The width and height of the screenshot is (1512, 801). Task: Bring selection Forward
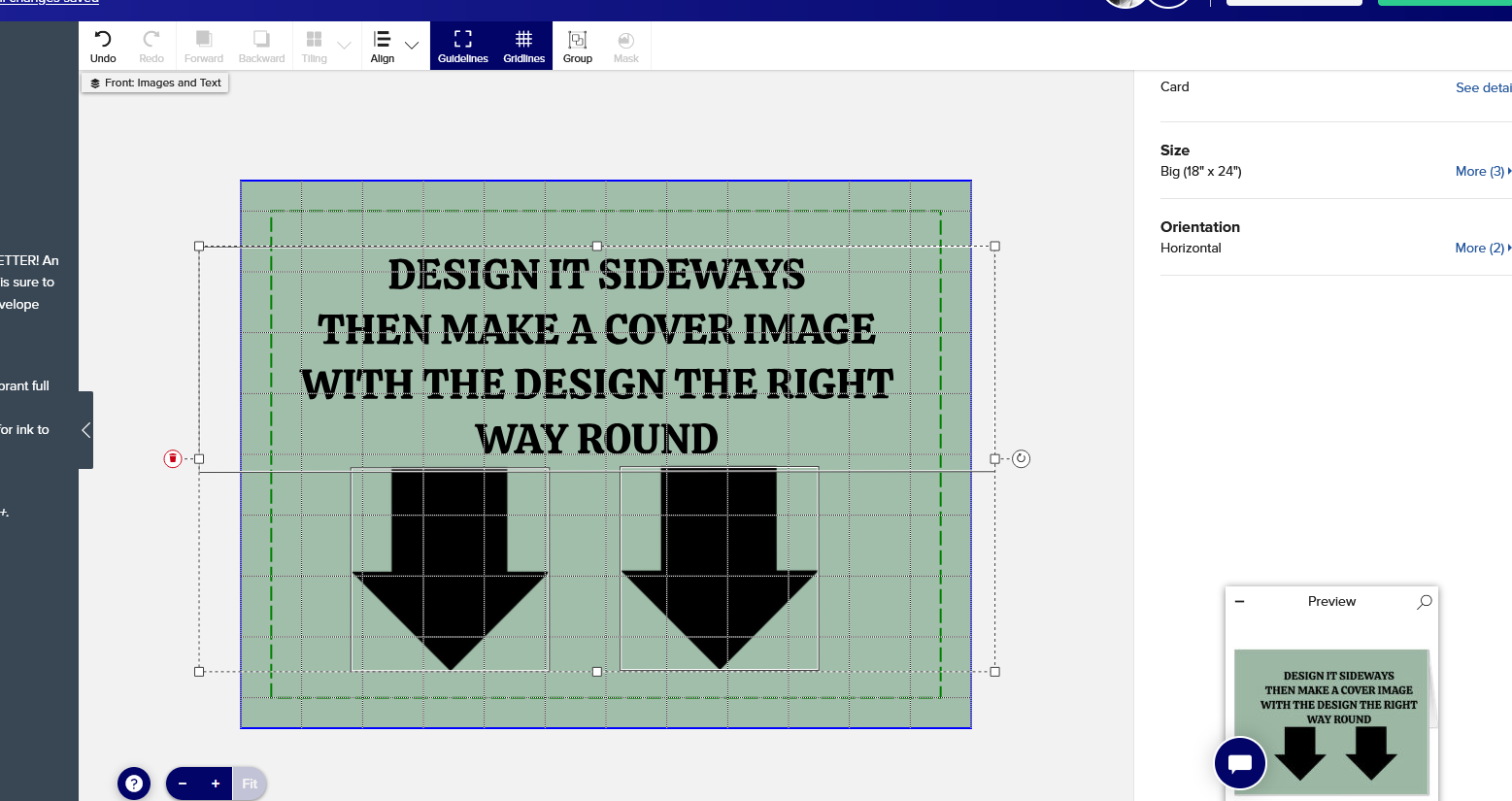pyautogui.click(x=204, y=47)
